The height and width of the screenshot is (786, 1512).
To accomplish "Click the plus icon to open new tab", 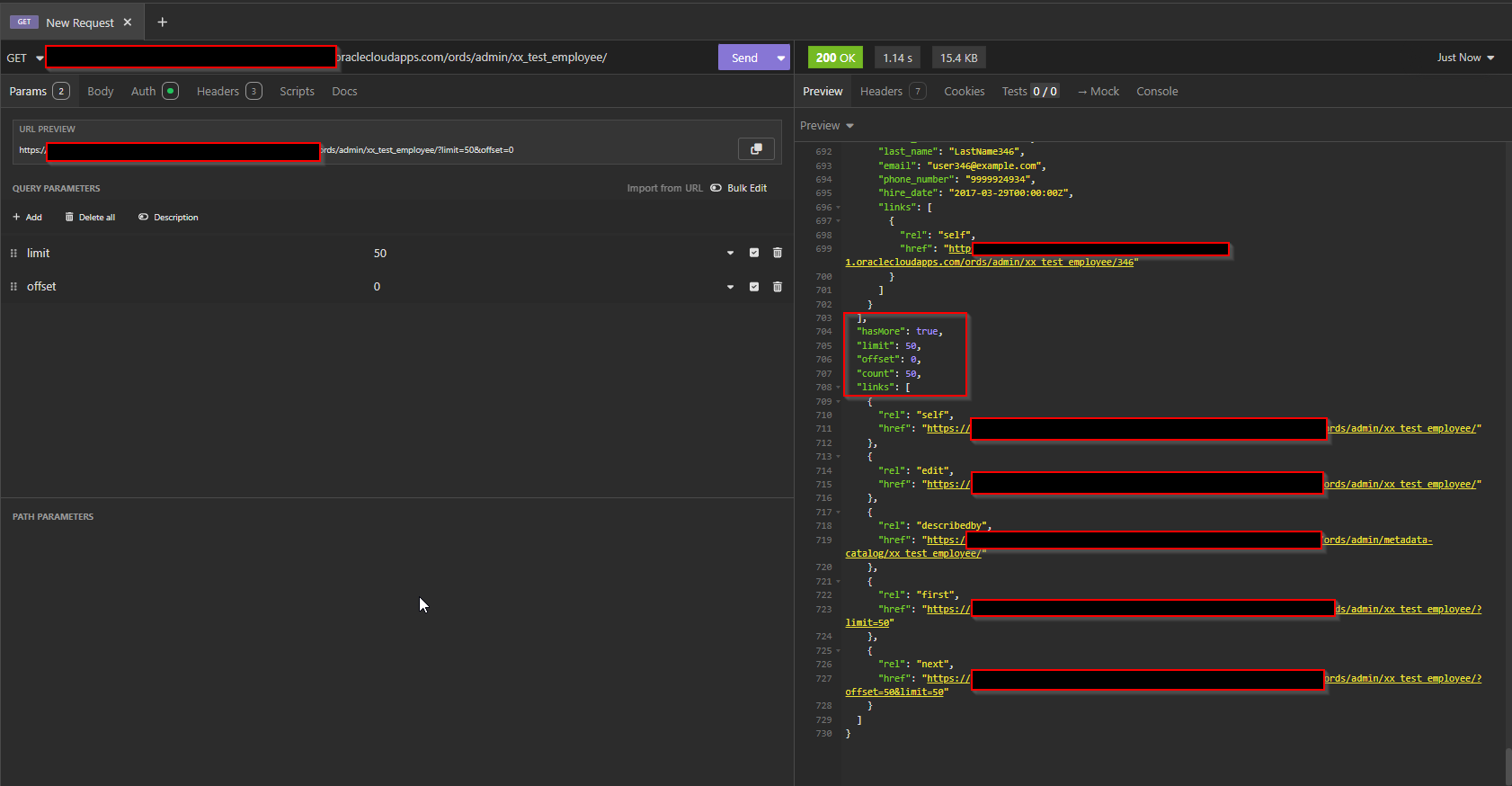I will pyautogui.click(x=163, y=22).
